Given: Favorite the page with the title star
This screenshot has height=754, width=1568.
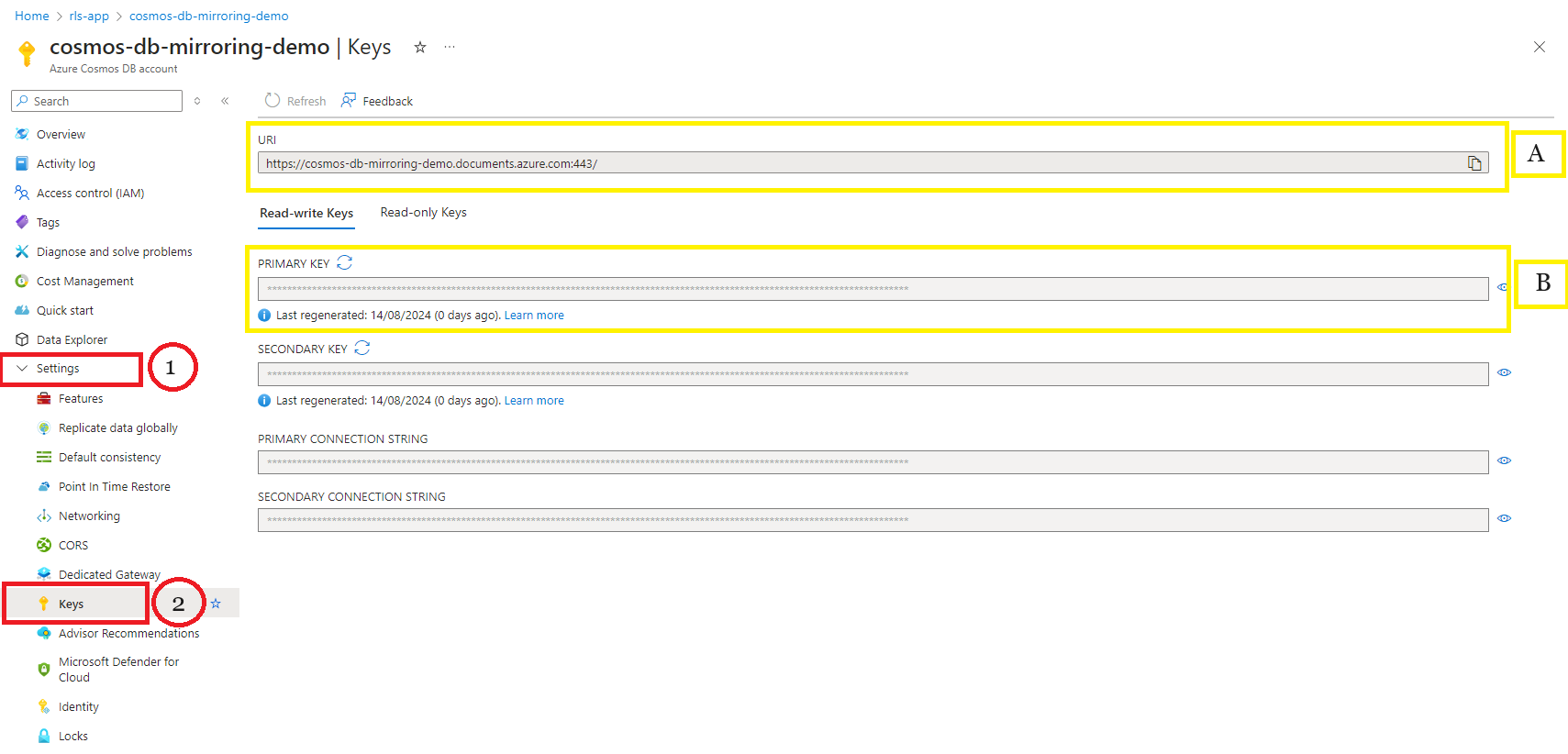Looking at the screenshot, I should point(420,48).
